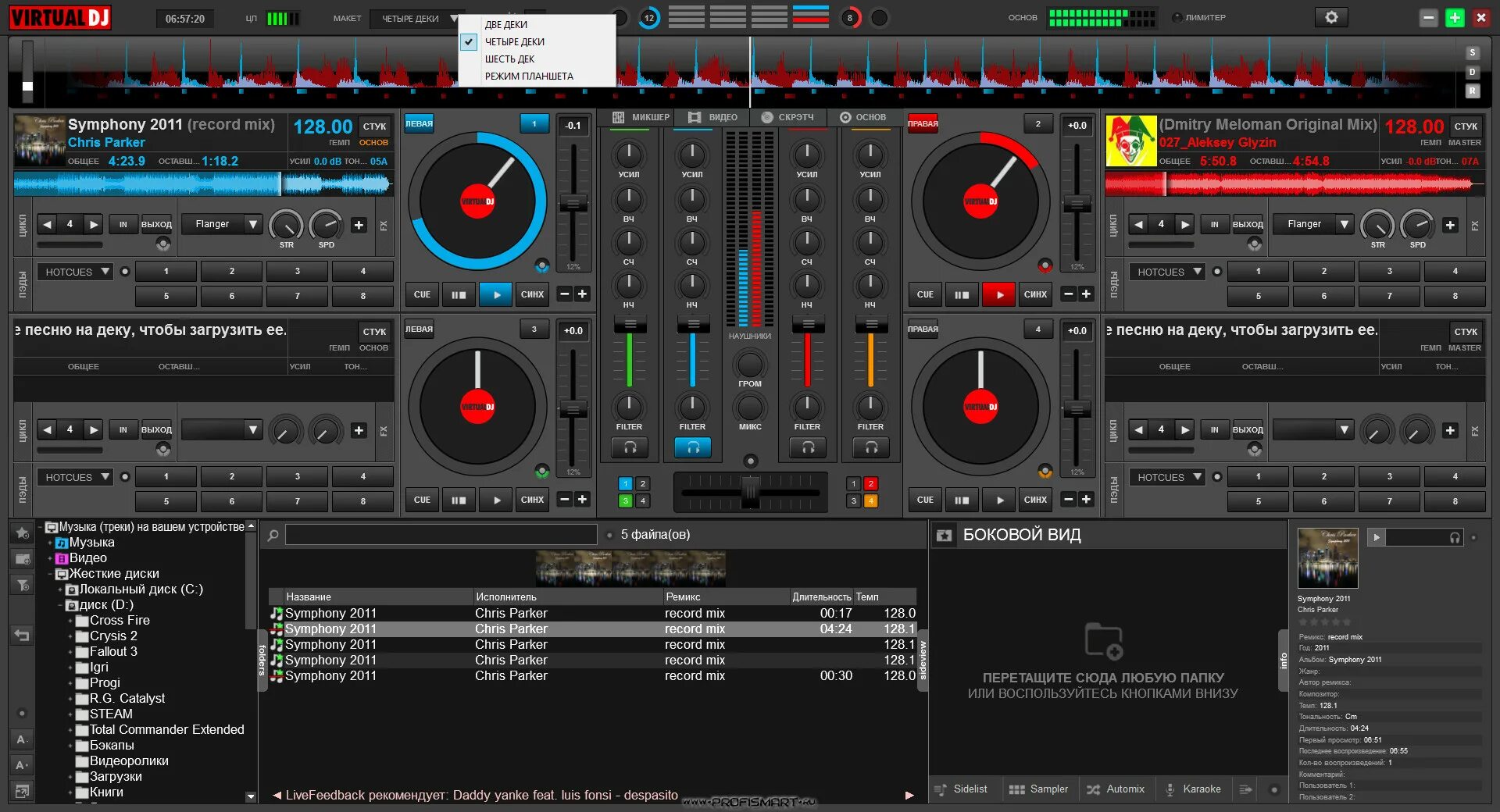
Task: Click hotcue pad 8 on deck 2
Action: (1455, 296)
